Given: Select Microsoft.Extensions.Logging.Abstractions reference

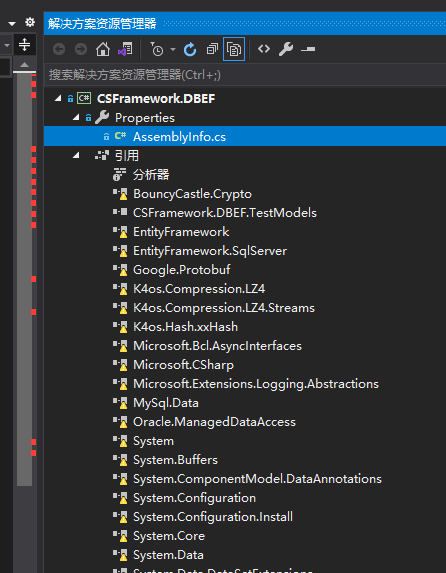Looking at the screenshot, I should click(x=256, y=384).
